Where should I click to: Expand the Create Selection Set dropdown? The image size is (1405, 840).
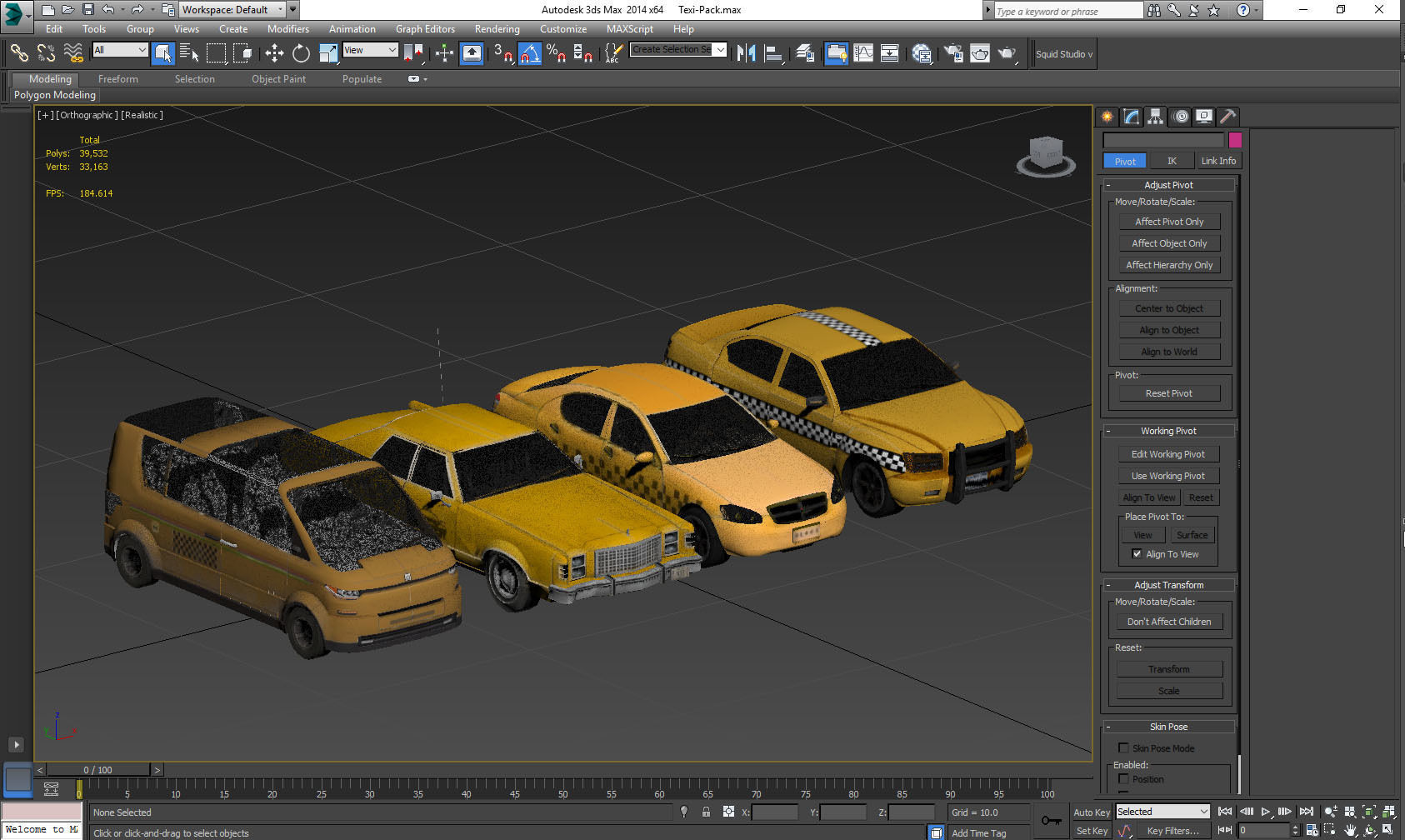click(x=721, y=49)
